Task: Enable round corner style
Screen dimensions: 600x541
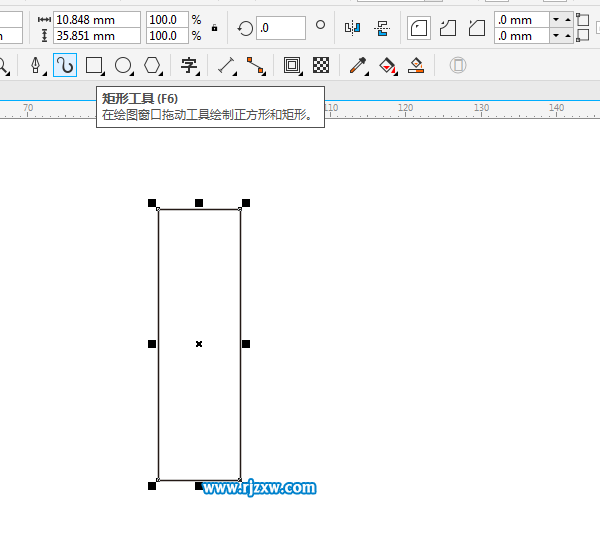Action: click(x=419, y=28)
